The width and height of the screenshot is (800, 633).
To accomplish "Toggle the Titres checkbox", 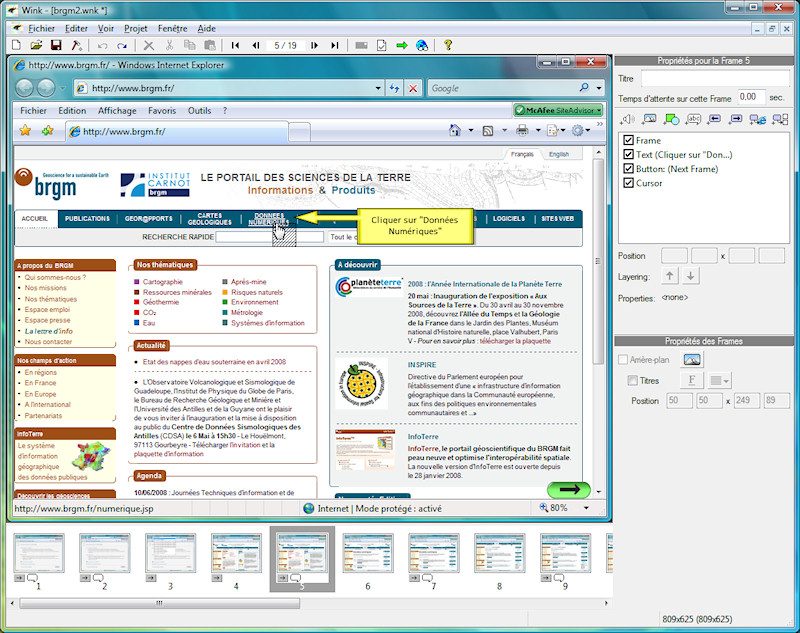I will [x=633, y=381].
